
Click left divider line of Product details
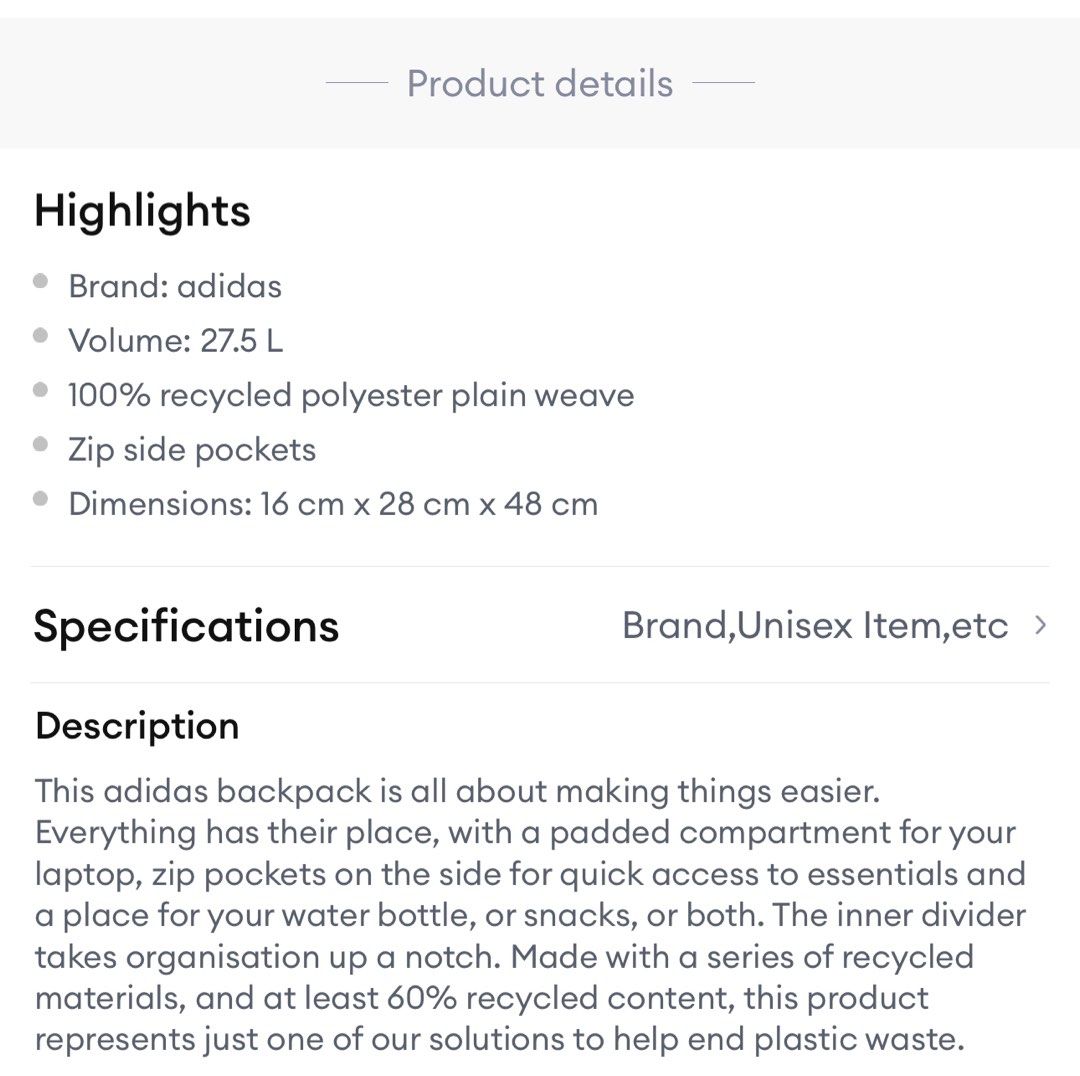(x=357, y=83)
